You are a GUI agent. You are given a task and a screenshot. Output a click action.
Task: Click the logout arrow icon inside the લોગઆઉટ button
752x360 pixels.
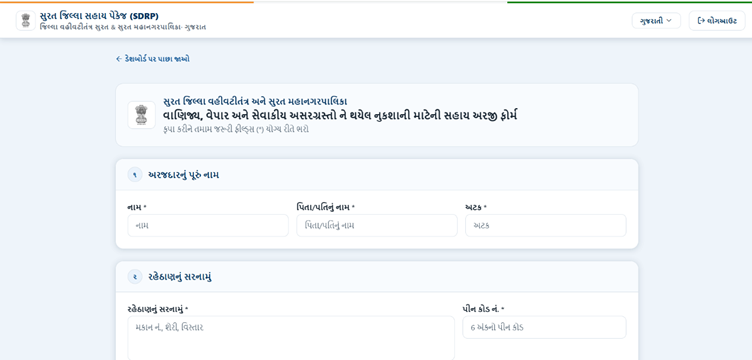pyautogui.click(x=701, y=21)
